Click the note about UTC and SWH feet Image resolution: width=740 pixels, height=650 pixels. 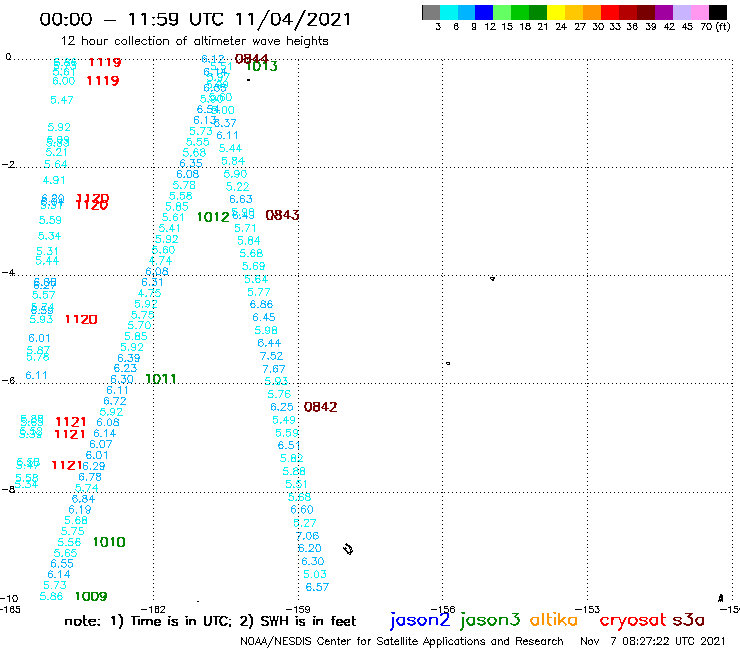pyautogui.click(x=210, y=621)
